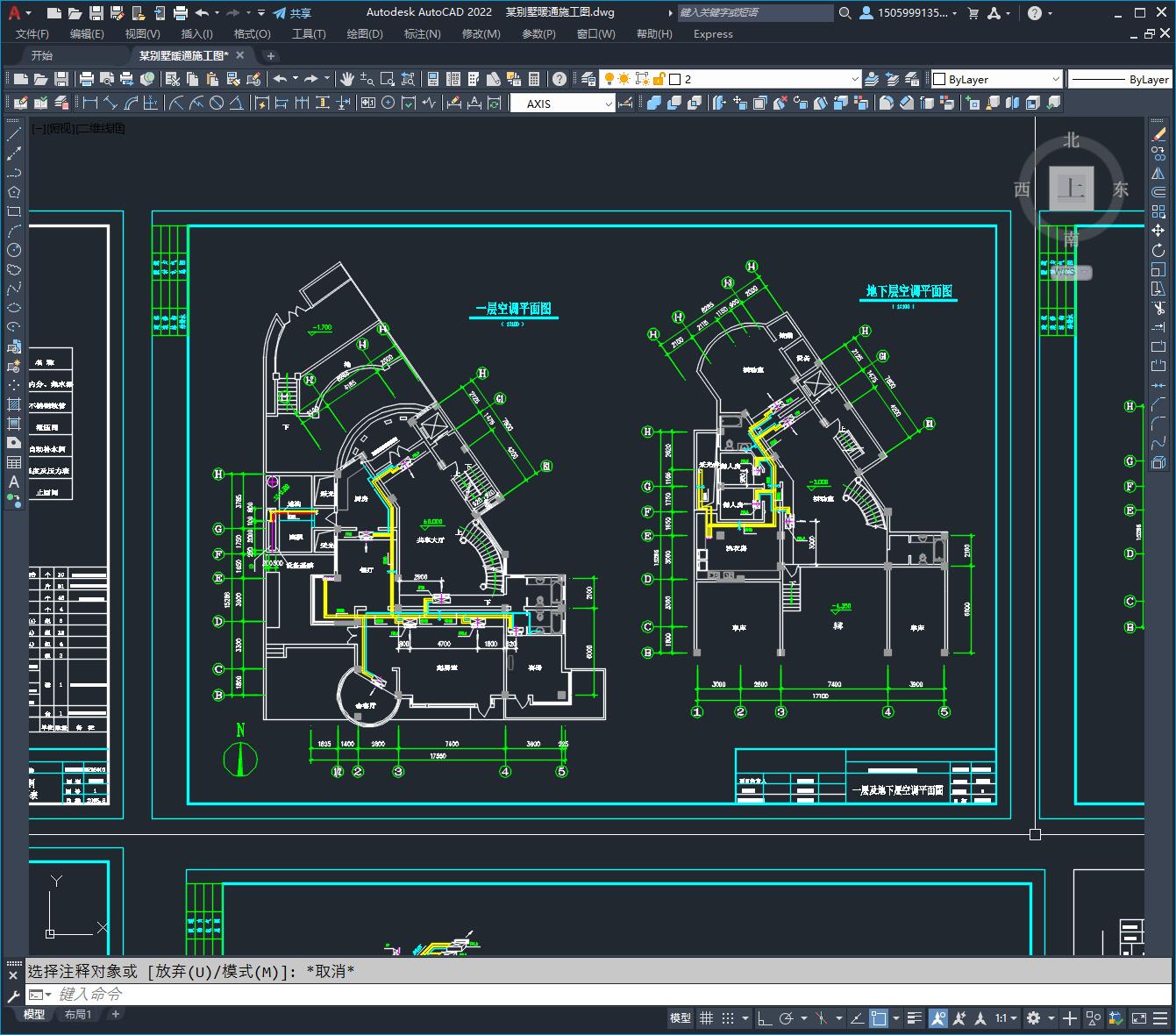Click the Help question mark icon in standard toolbar

tap(559, 79)
